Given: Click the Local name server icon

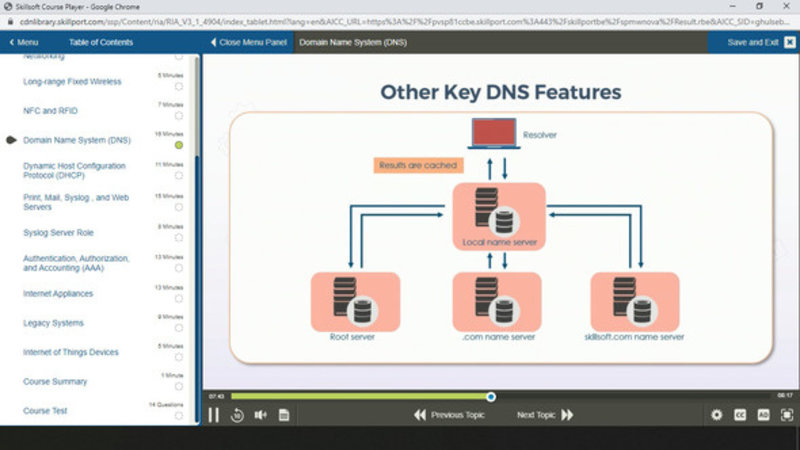Looking at the screenshot, I should (x=499, y=215).
